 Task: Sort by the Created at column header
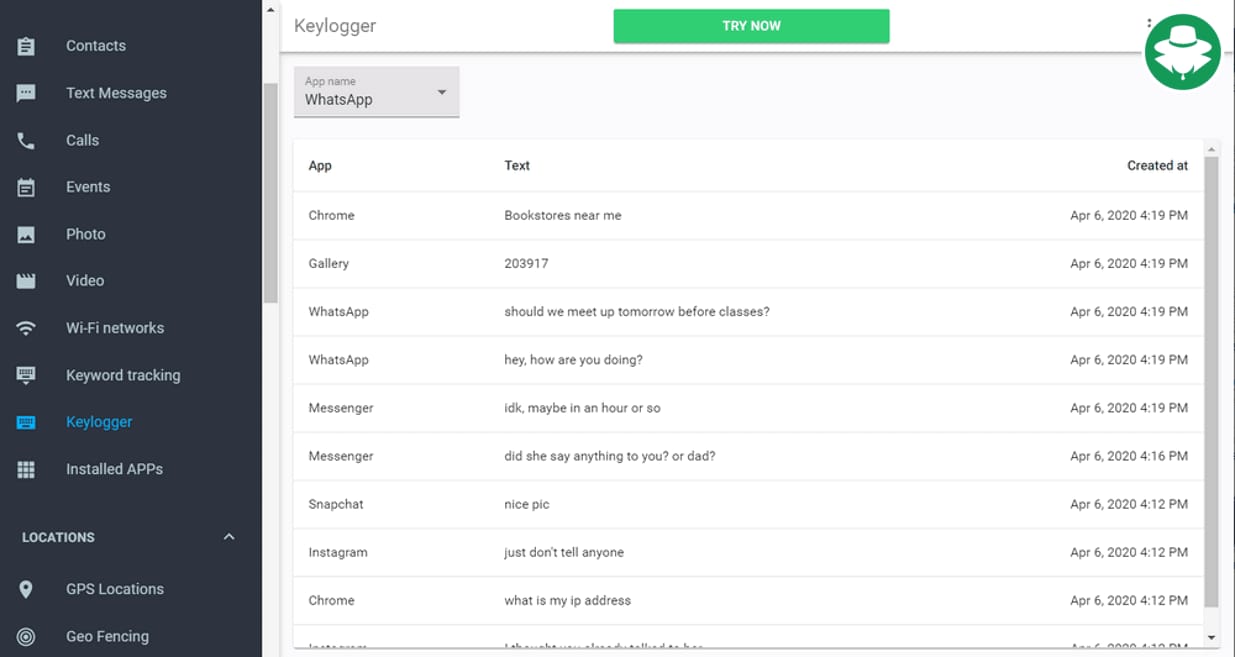(1157, 165)
